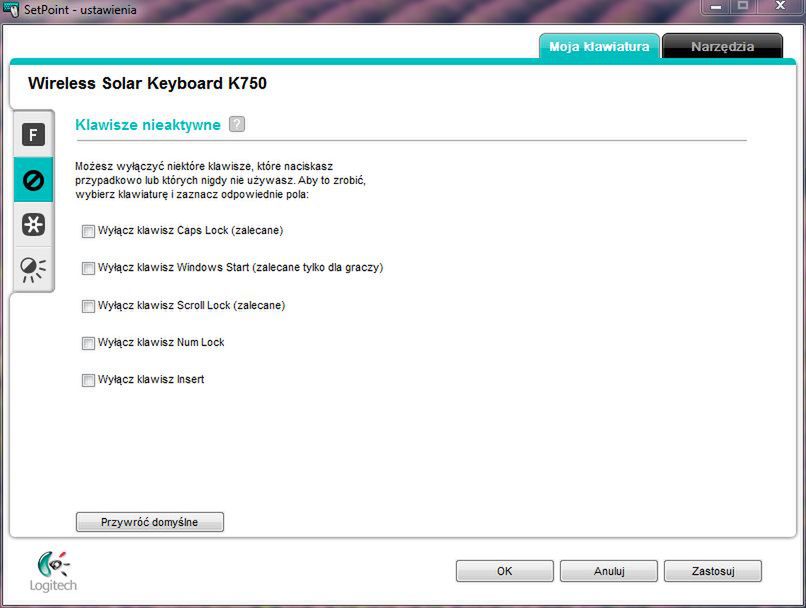Click the 'Wyłącz klawisz Num Lock' label
This screenshot has height=608, width=806.
[x=161, y=342]
